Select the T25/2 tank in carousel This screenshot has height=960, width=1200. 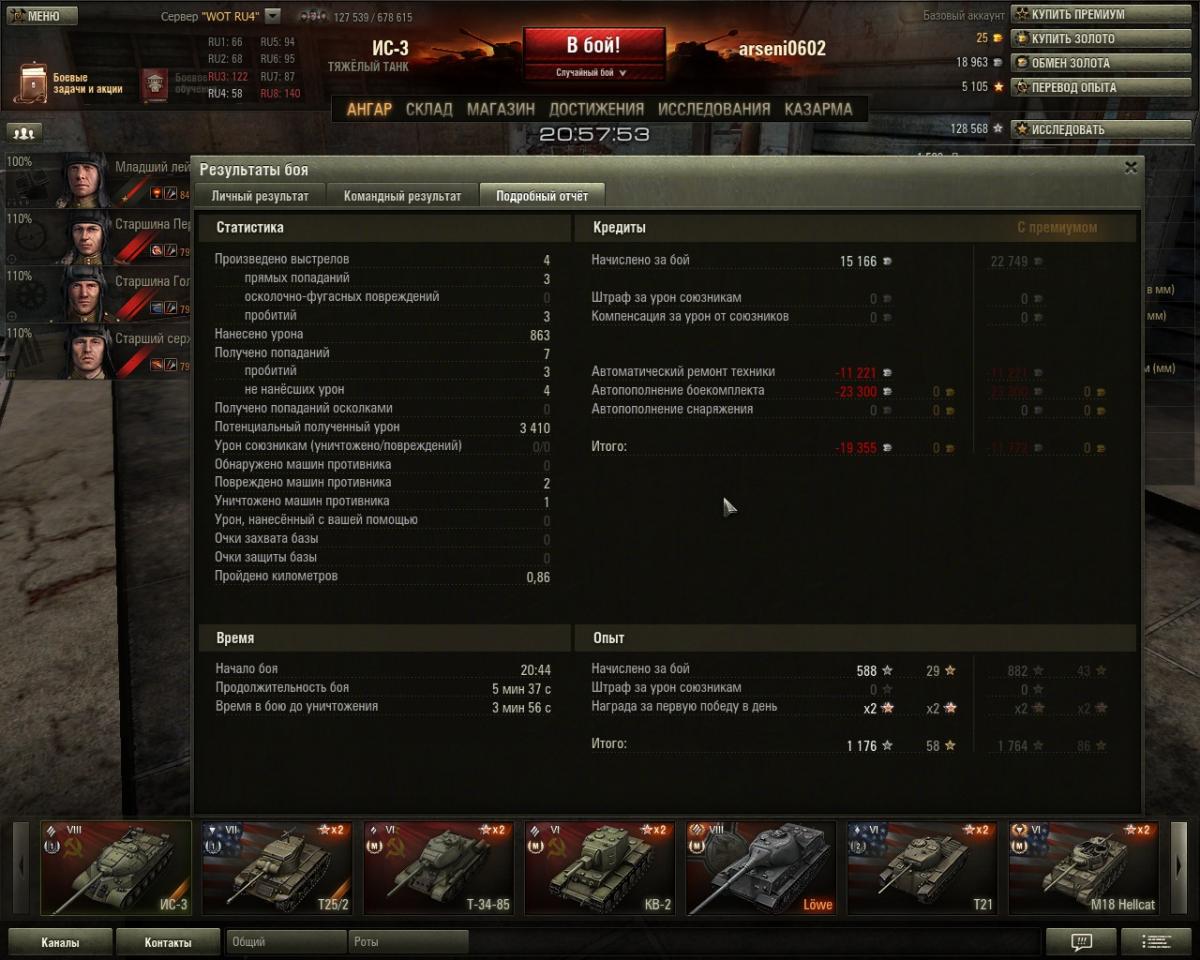277,868
